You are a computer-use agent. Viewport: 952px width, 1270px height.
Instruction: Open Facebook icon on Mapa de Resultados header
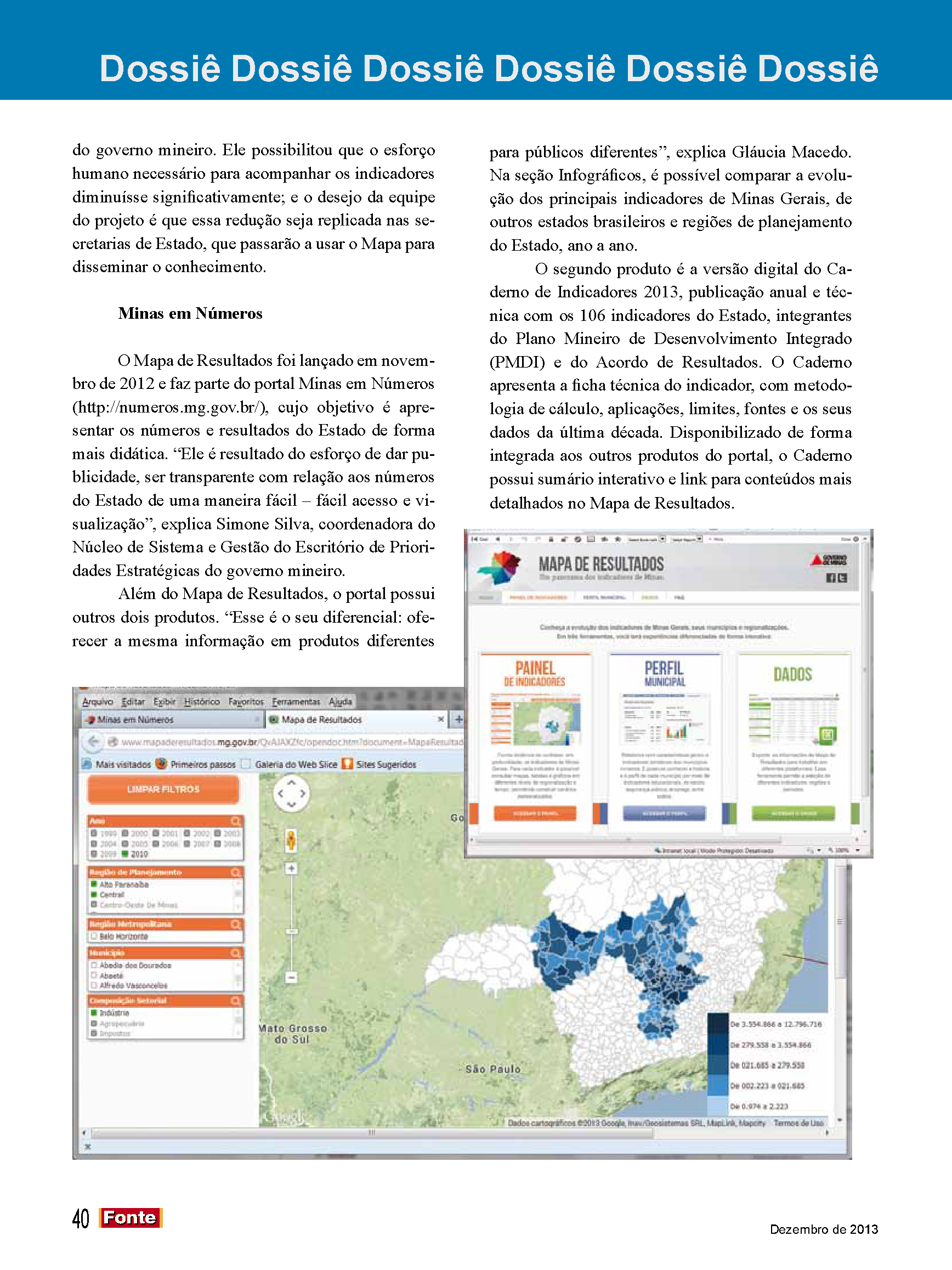830,578
